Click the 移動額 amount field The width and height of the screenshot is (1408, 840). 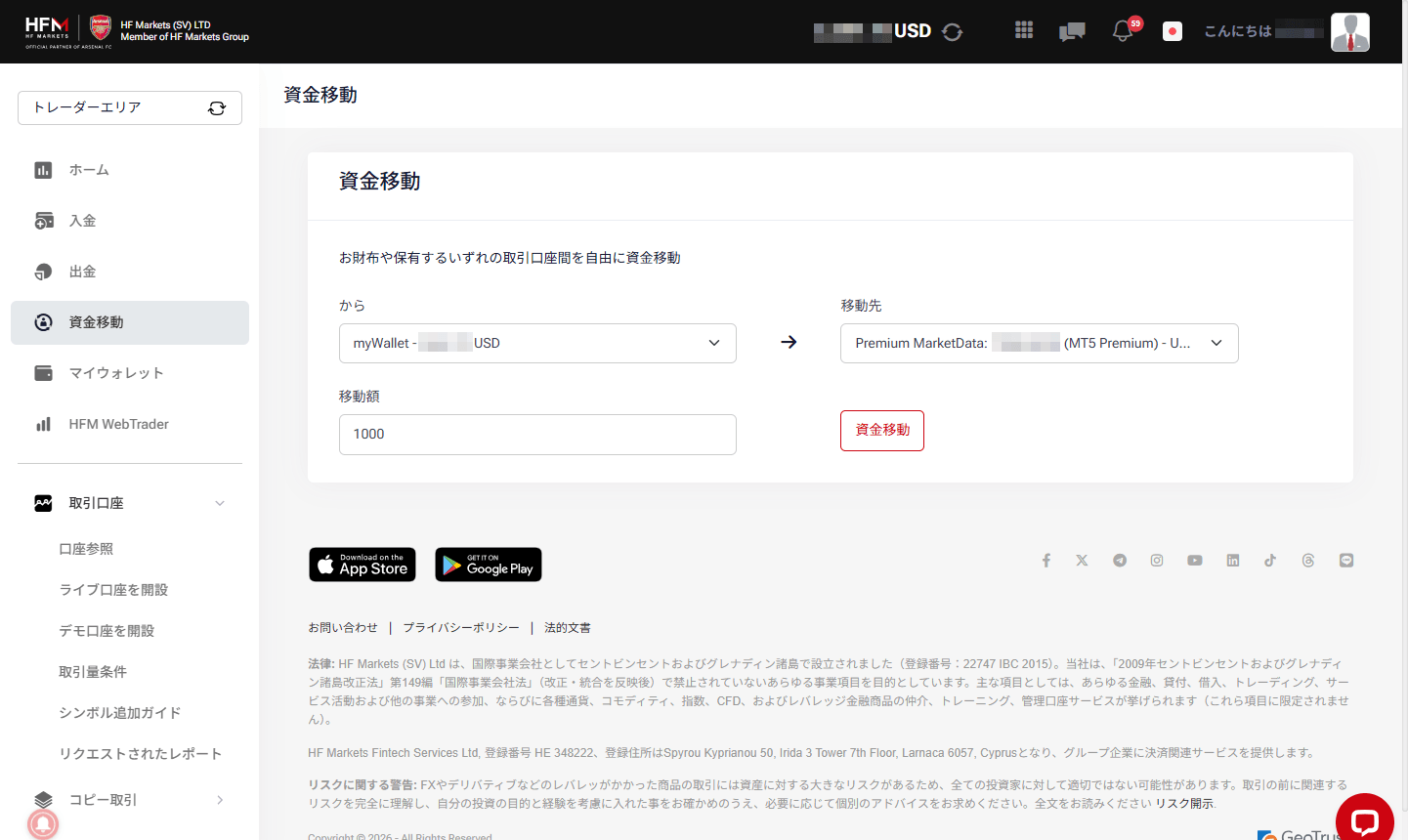click(537, 435)
